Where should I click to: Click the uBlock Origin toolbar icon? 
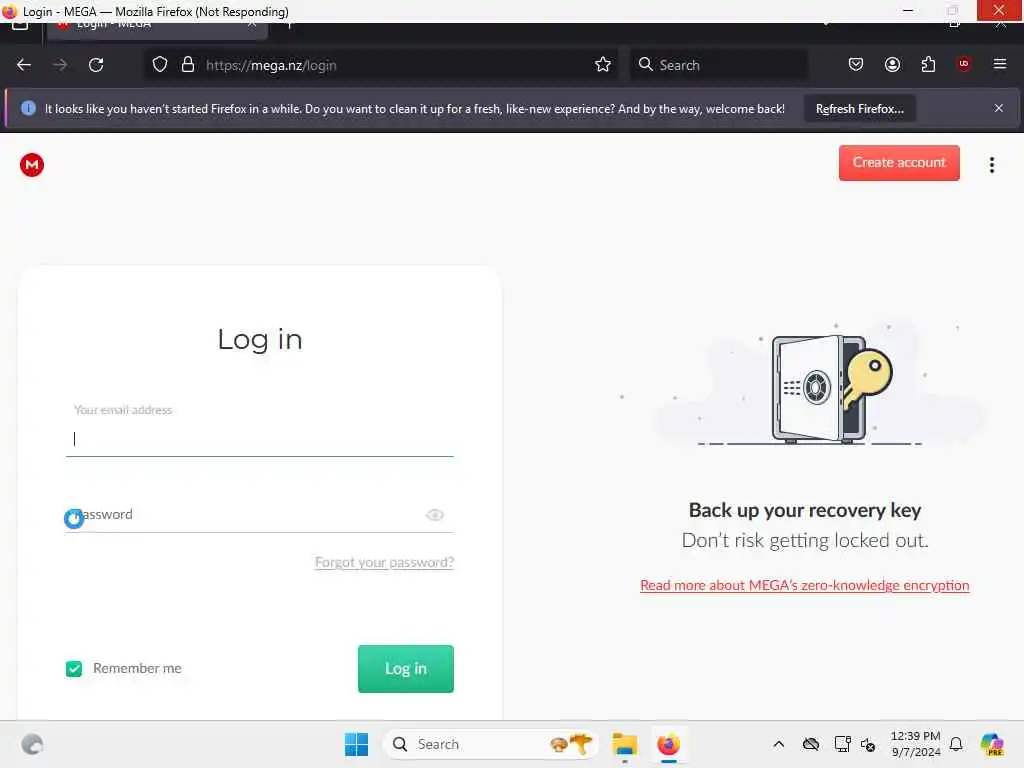tap(964, 64)
